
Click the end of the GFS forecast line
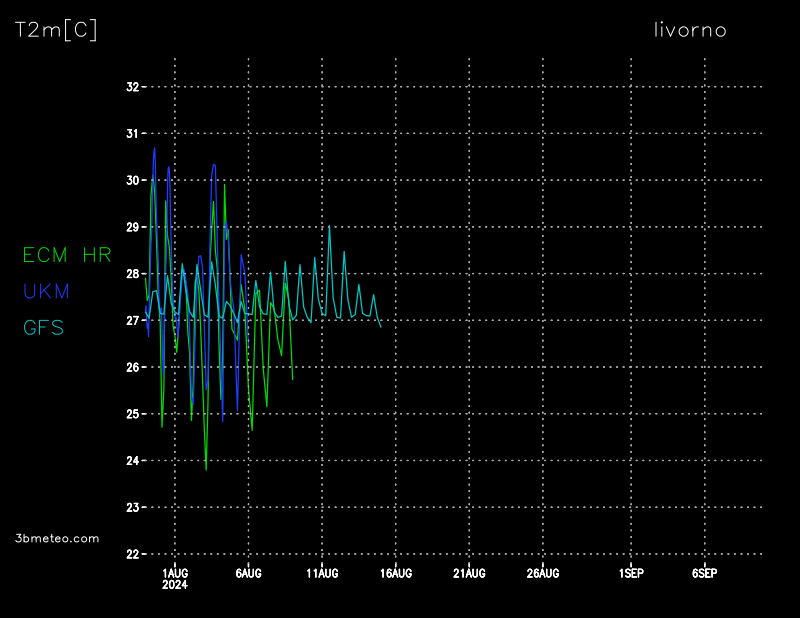tap(380, 326)
